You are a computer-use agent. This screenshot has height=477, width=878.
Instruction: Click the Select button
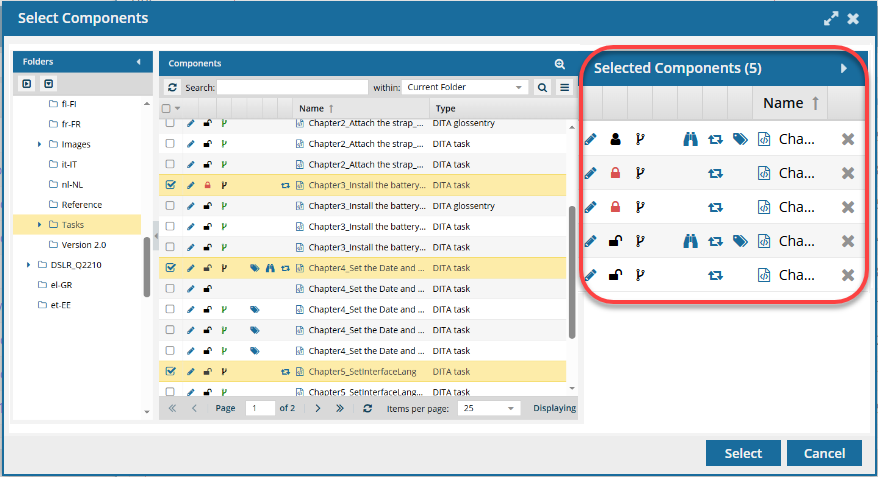743,453
